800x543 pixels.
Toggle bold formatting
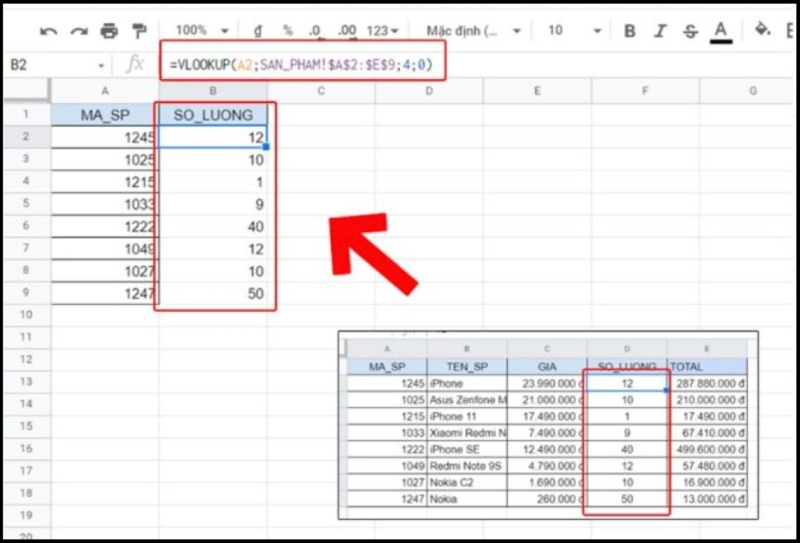coord(630,32)
